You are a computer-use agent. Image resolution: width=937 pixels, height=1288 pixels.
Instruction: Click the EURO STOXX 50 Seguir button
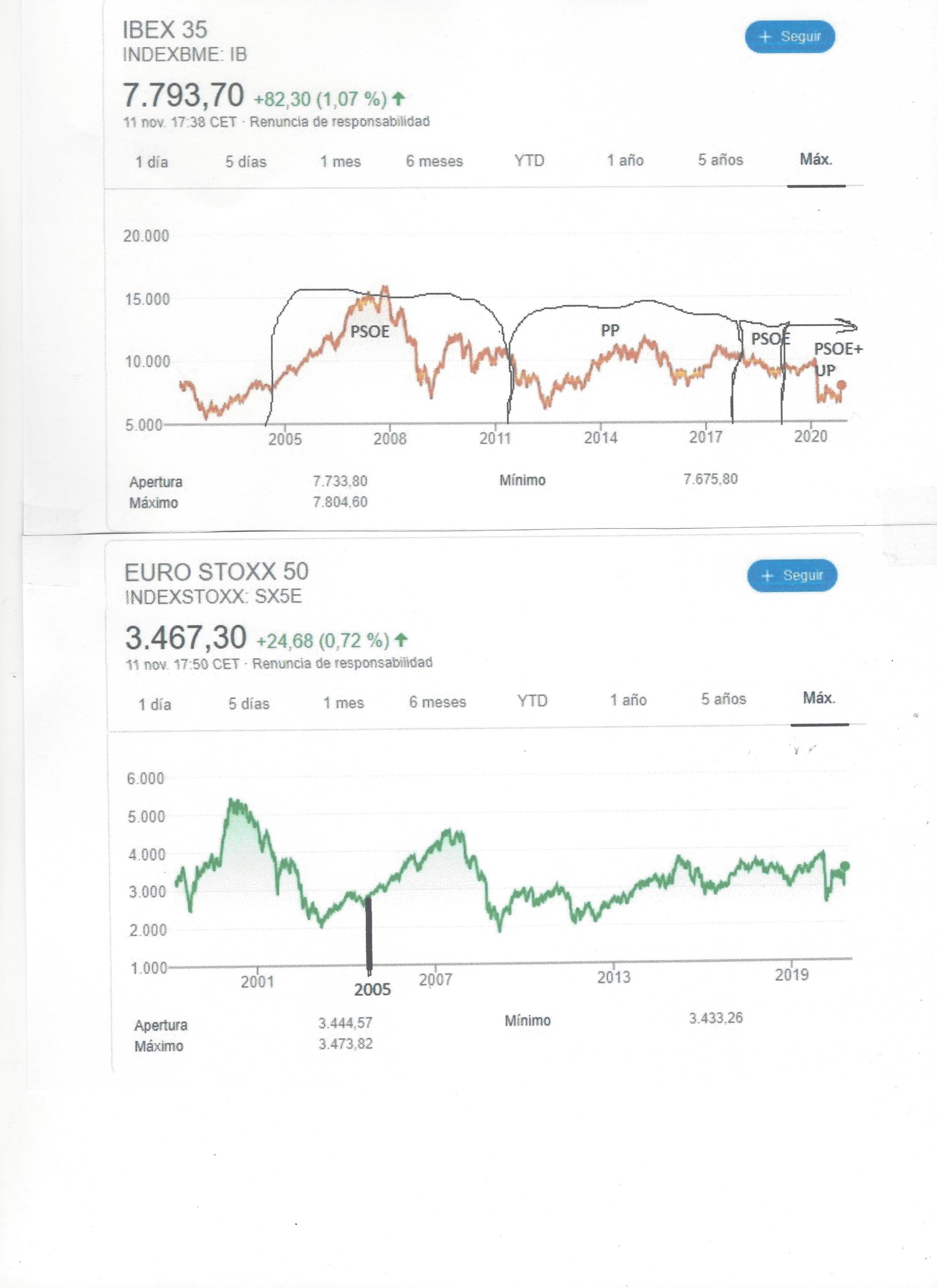(792, 575)
